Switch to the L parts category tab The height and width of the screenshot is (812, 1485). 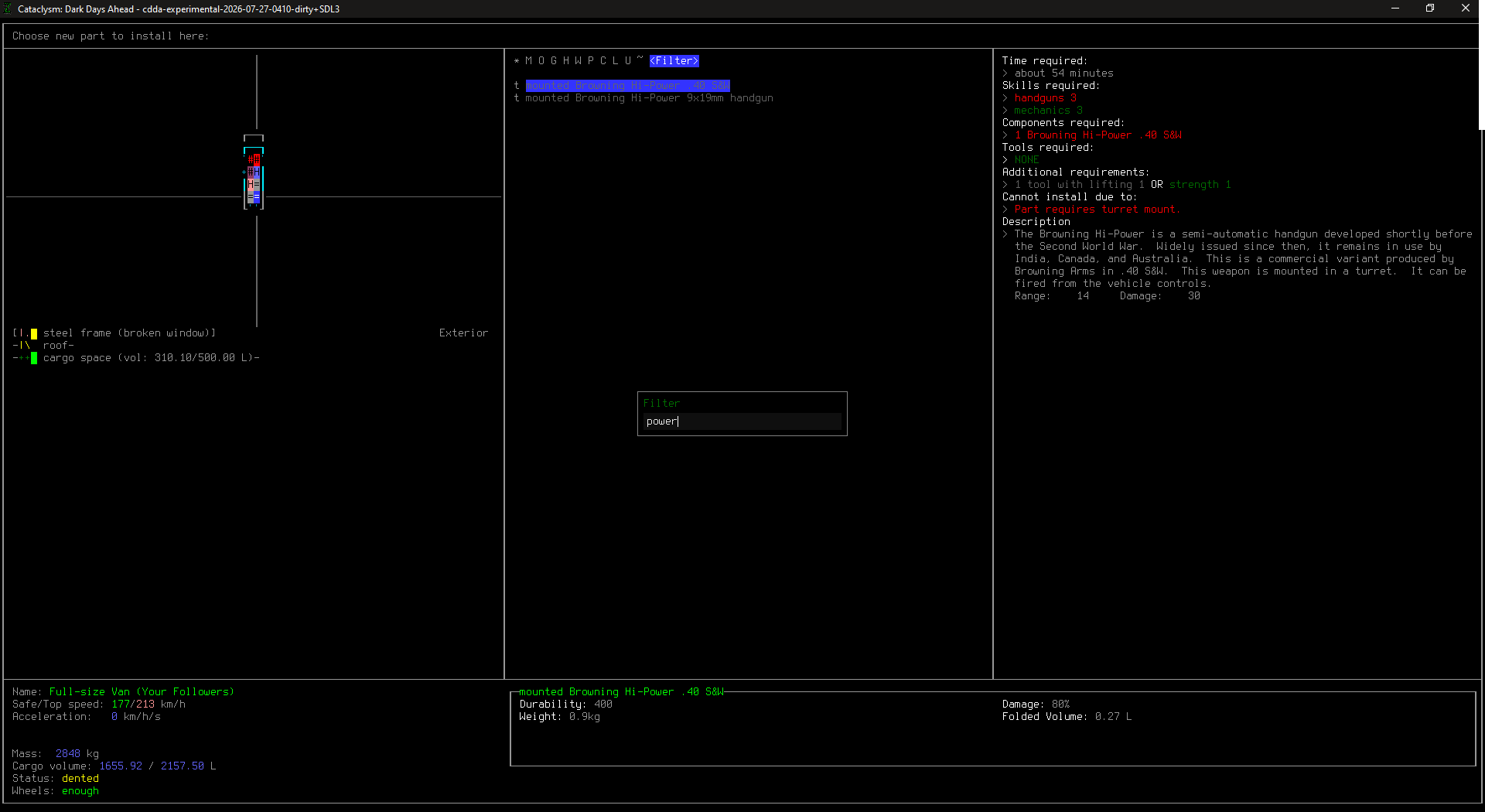616,61
